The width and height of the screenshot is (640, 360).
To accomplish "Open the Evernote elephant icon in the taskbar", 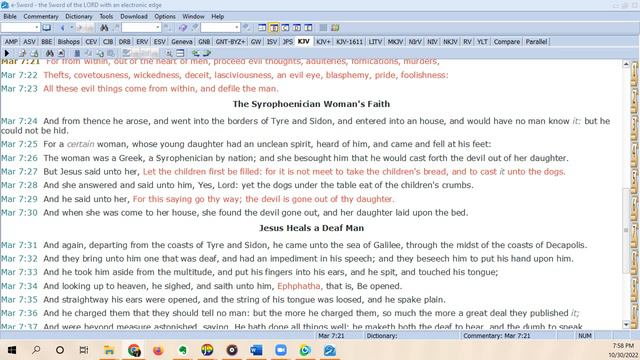I will pos(183,350).
